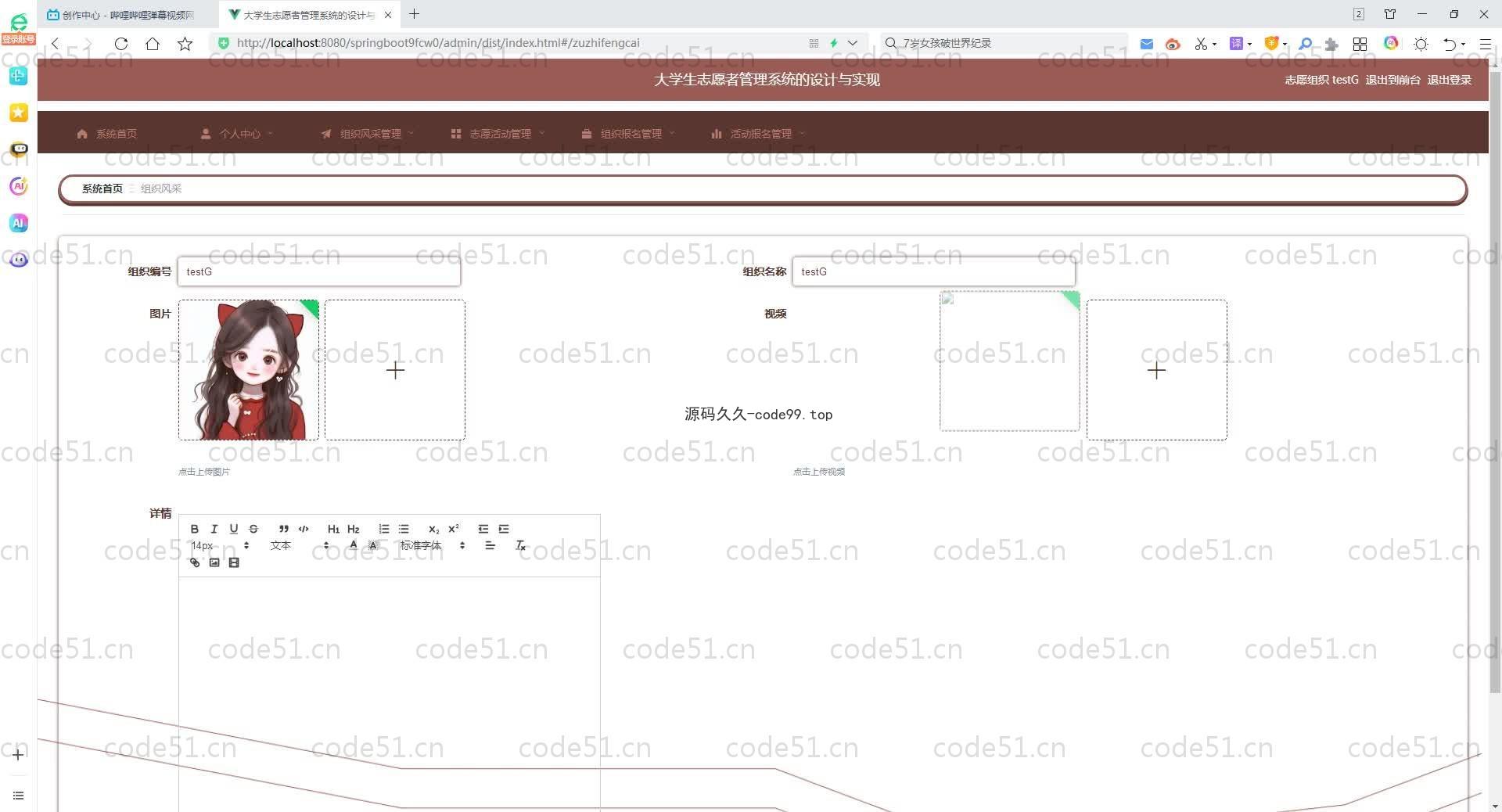The height and width of the screenshot is (812, 1502).
Task: Apply Heading 2 style
Action: [x=354, y=529]
